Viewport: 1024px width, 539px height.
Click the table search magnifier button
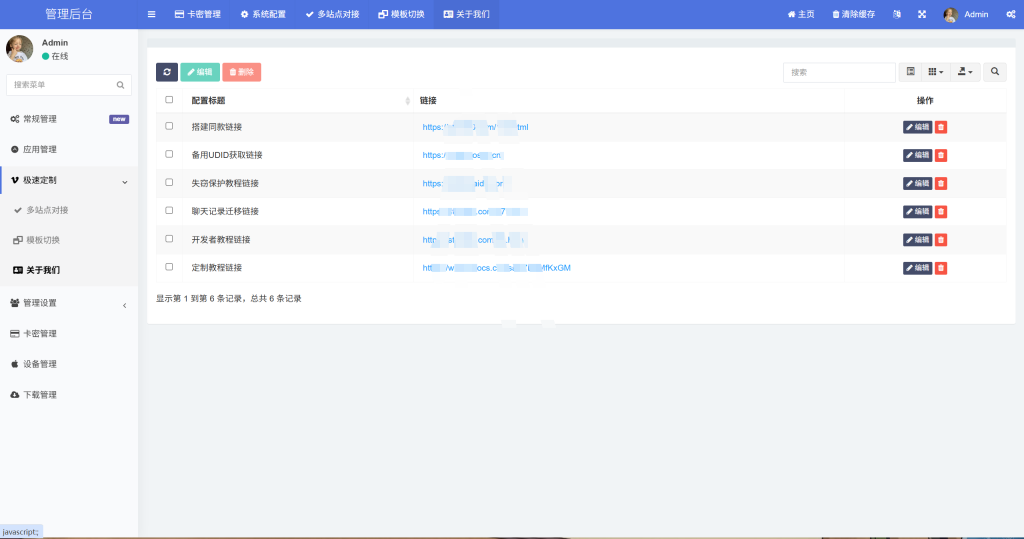pos(995,72)
